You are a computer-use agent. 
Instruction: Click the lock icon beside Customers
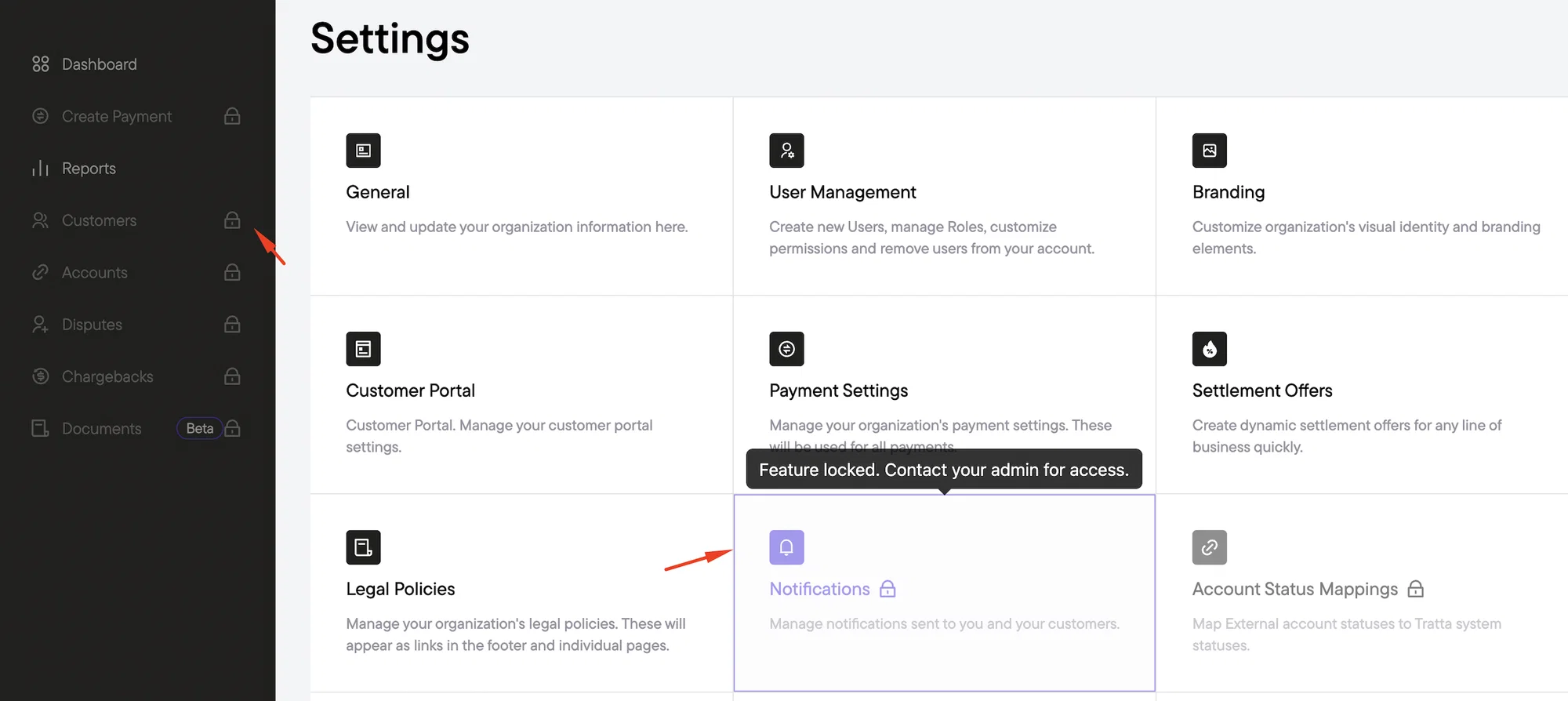[232, 220]
